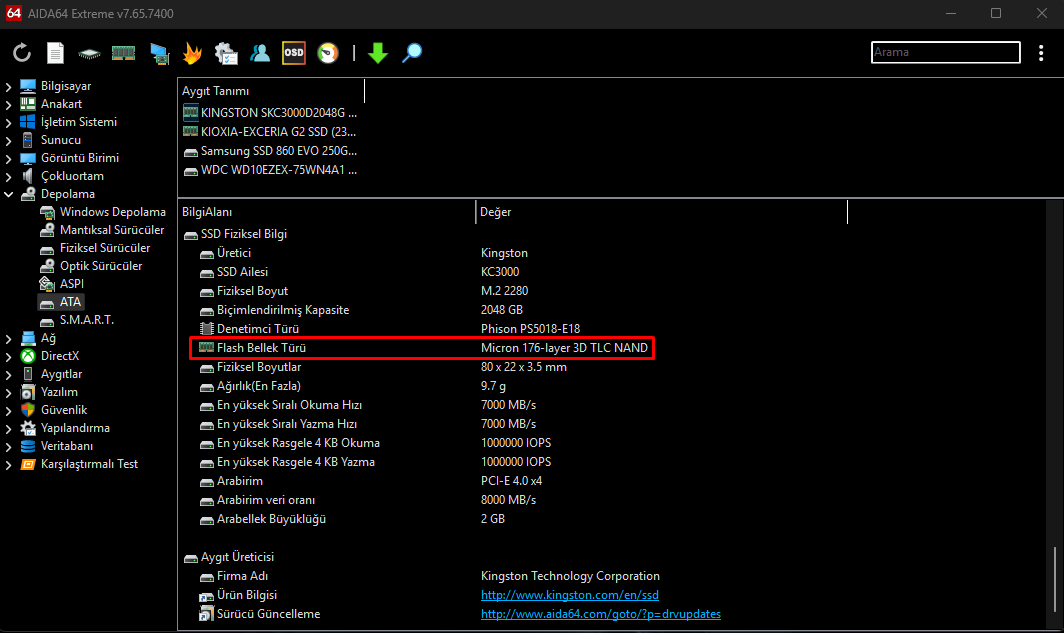Click the İşletim Sistemi Windows icon

tap(28, 122)
